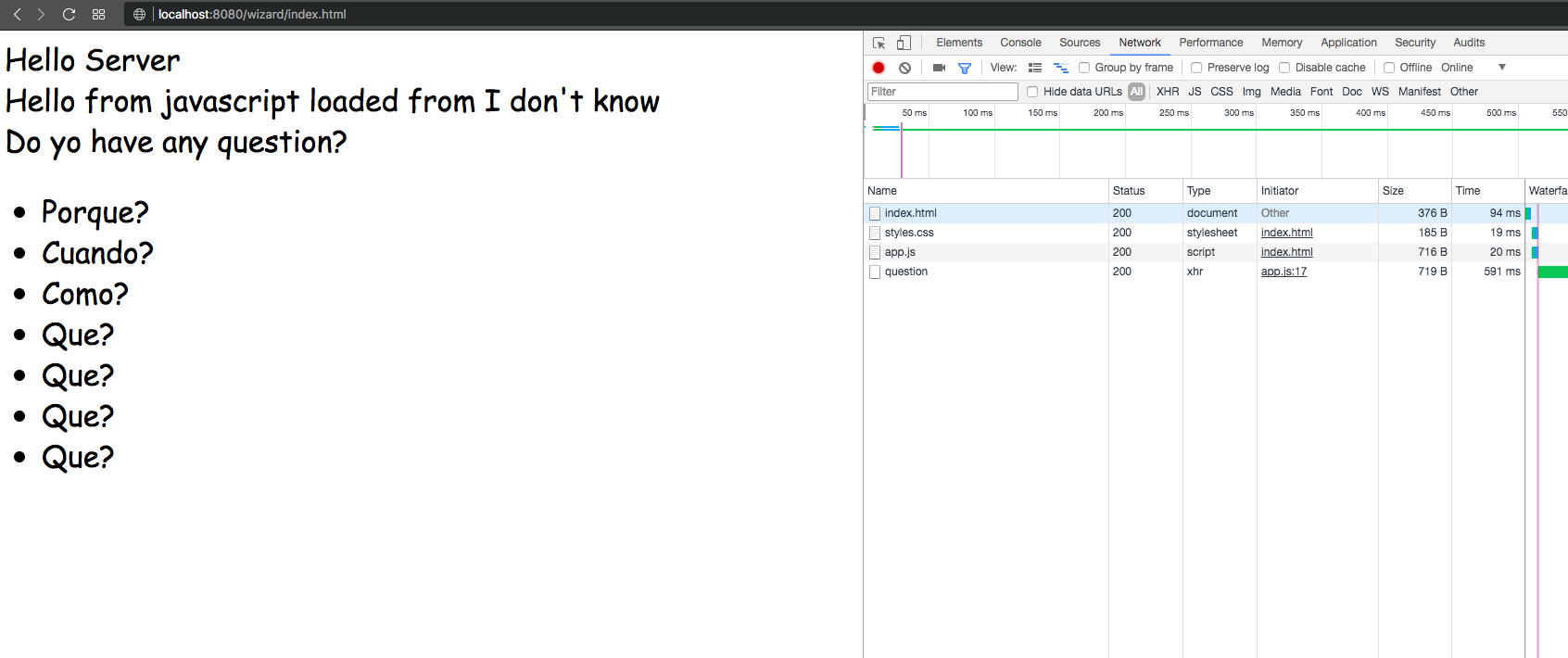Filter requests by Other type

1464,92
